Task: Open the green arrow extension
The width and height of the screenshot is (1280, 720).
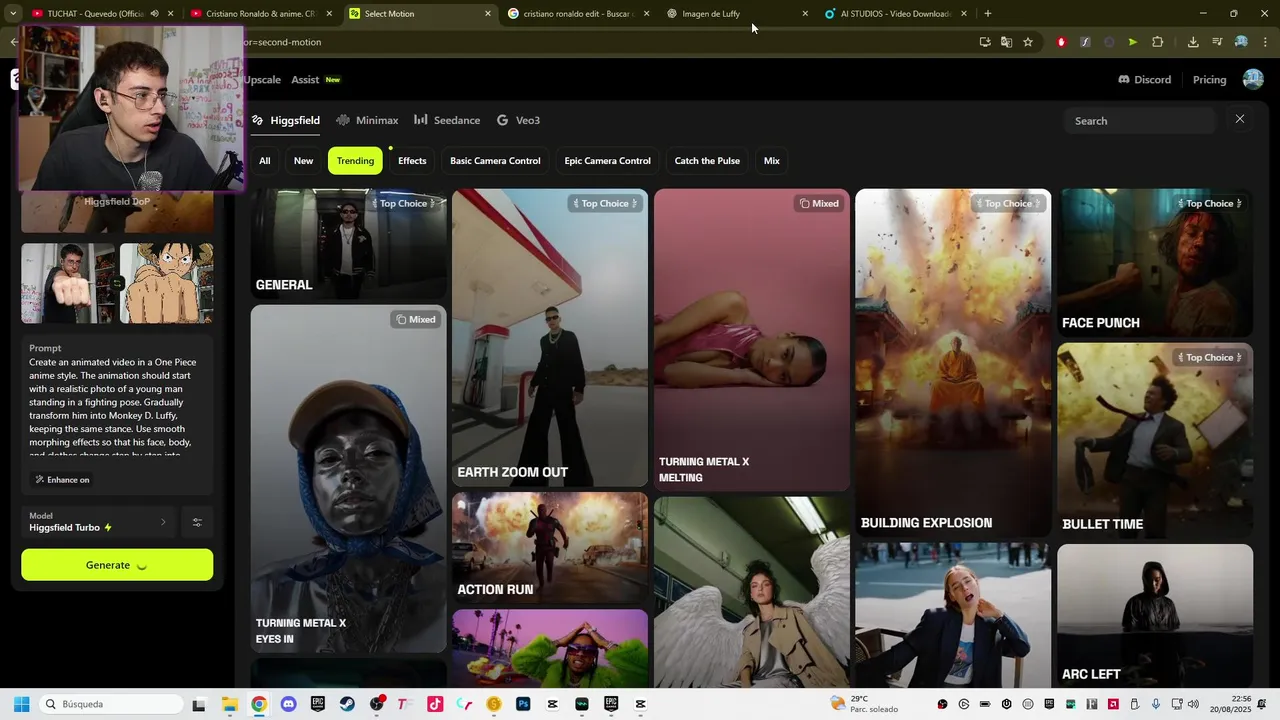Action: [x=1132, y=42]
